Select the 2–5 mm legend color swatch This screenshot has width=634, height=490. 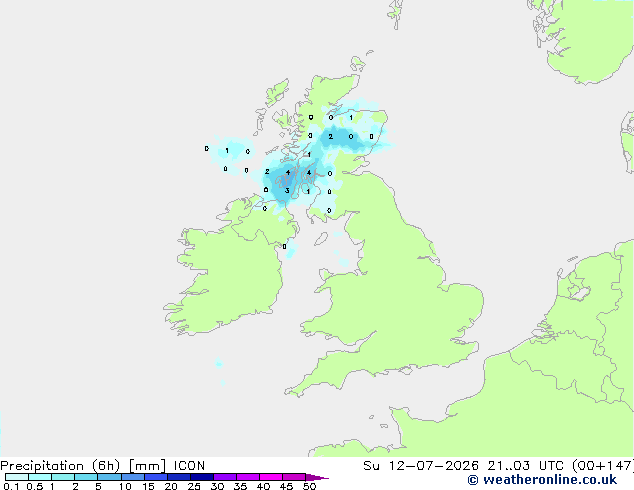86,477
